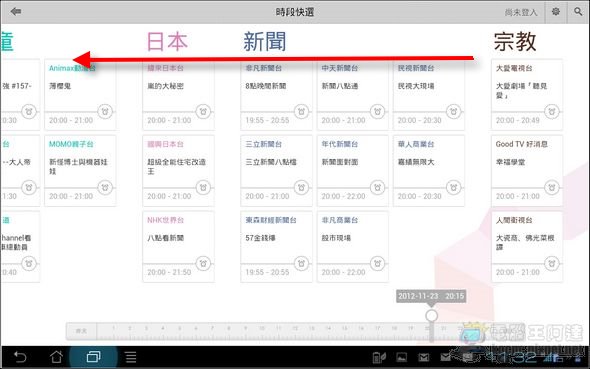Tap time 20:00 - 20:30 on 華人商業台 card
The height and width of the screenshot is (369, 590).
pyautogui.click(x=420, y=196)
